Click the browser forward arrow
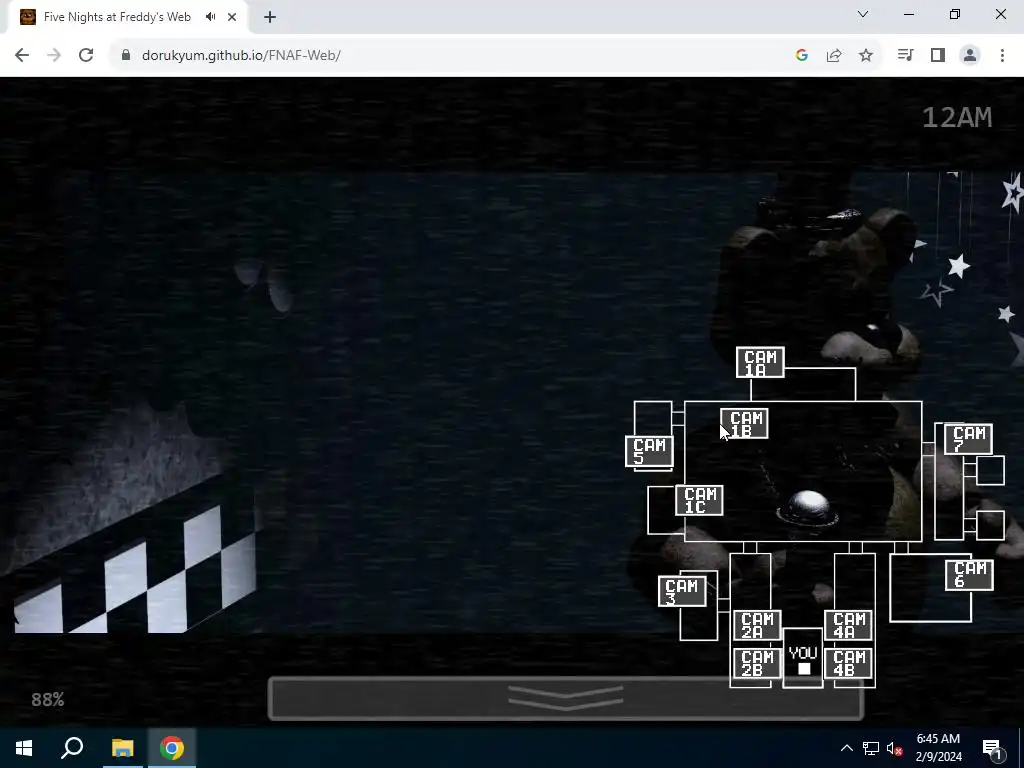The width and height of the screenshot is (1024, 768). coord(54,56)
